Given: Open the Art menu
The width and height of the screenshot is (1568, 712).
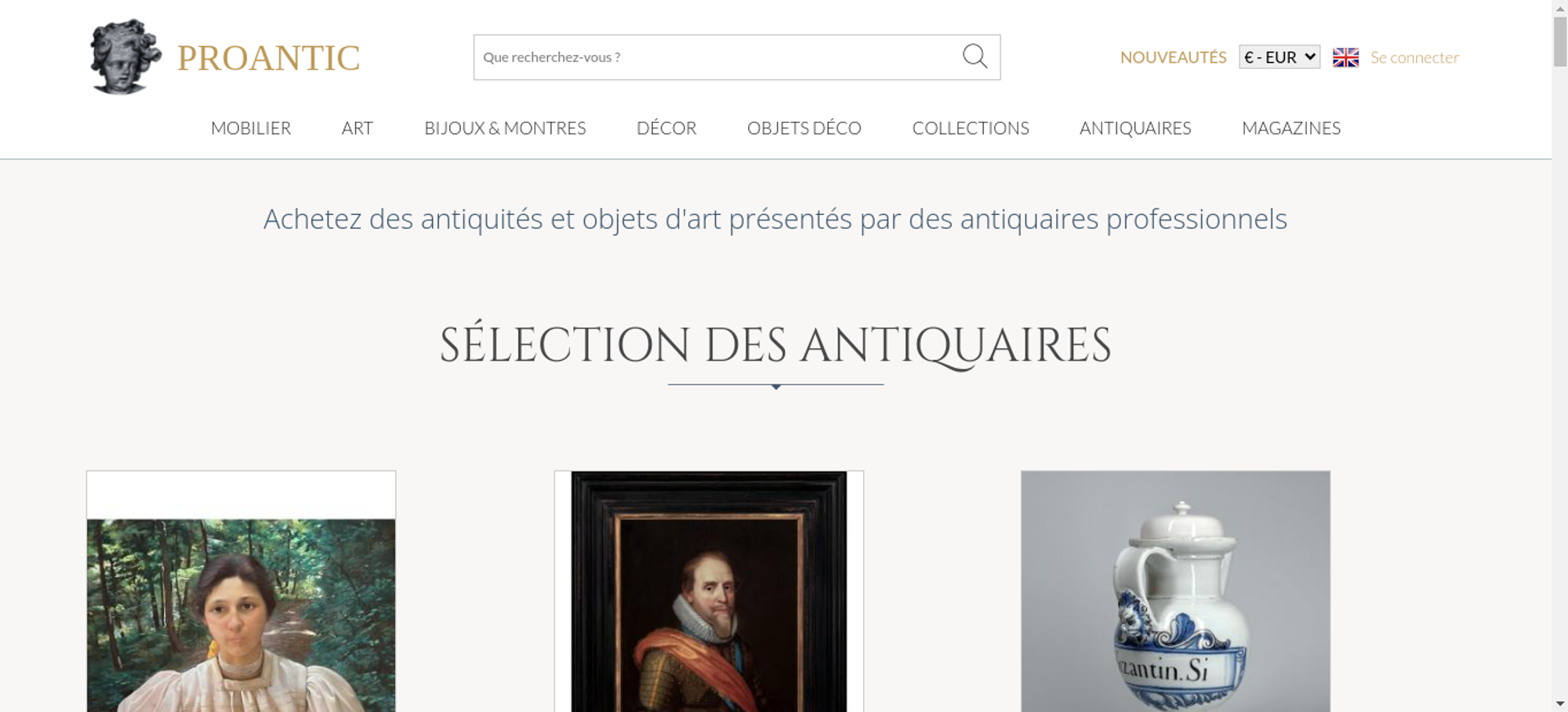Looking at the screenshot, I should tap(358, 128).
